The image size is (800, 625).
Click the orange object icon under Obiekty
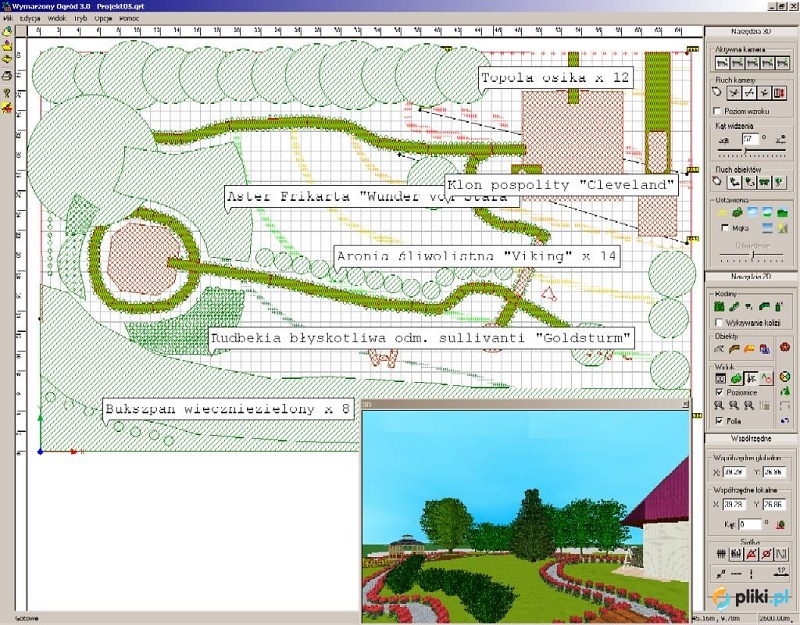749,349
